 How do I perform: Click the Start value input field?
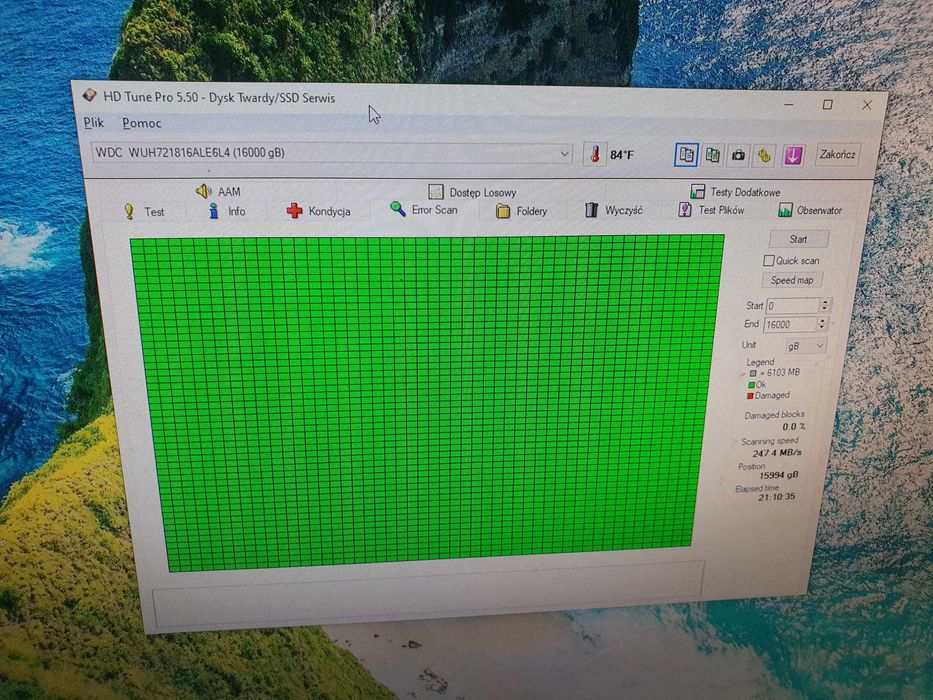(x=792, y=306)
